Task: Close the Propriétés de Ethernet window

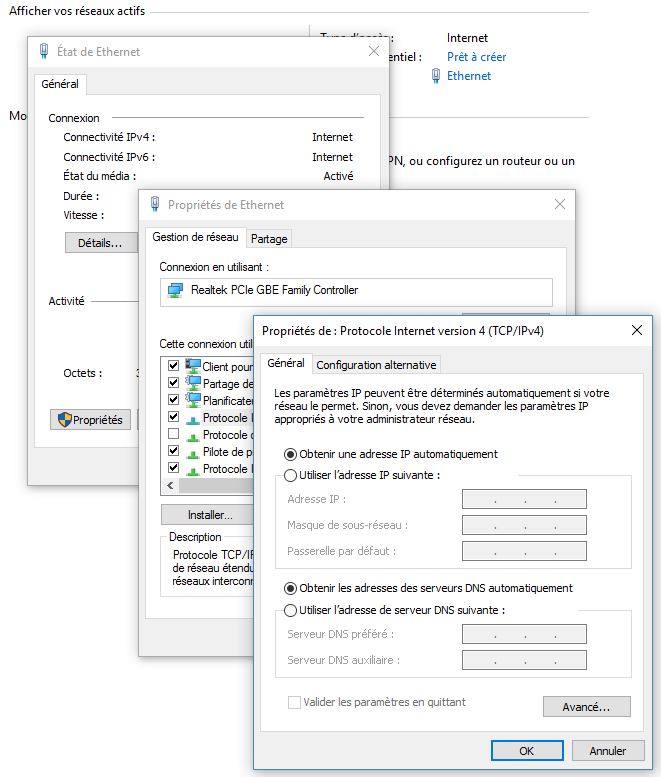Action: [x=560, y=204]
